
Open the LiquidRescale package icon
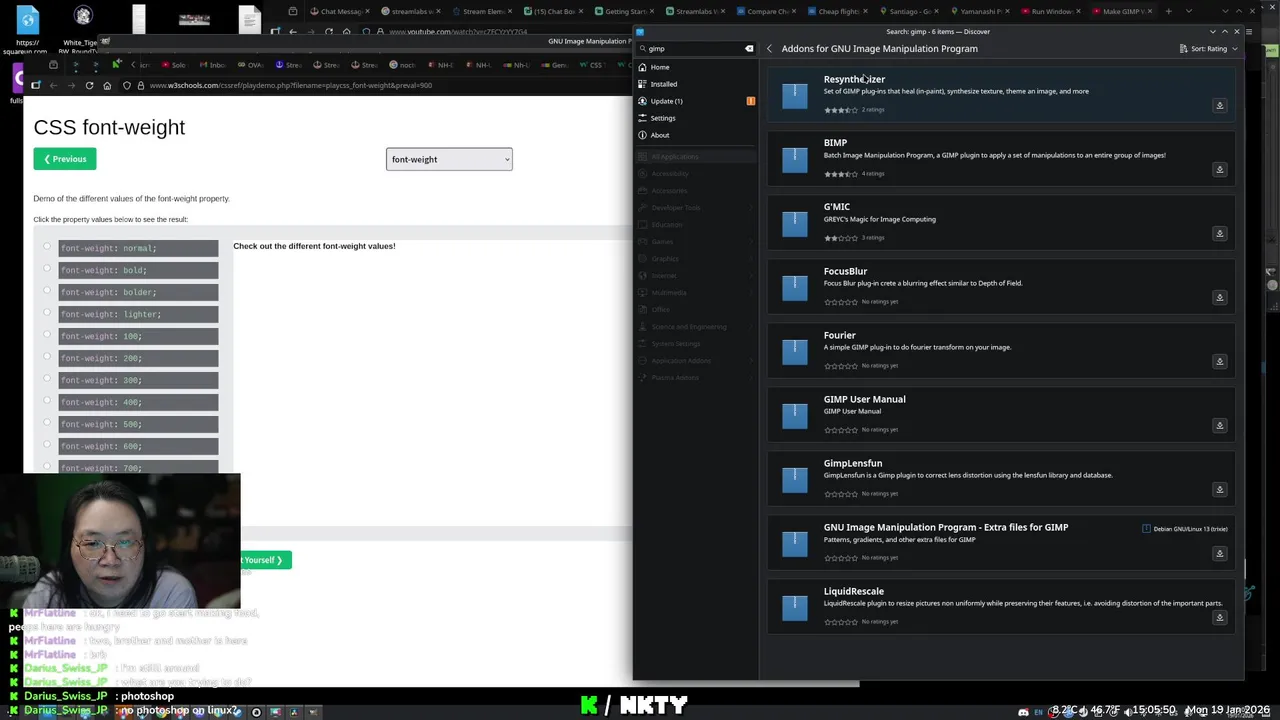[795, 607]
